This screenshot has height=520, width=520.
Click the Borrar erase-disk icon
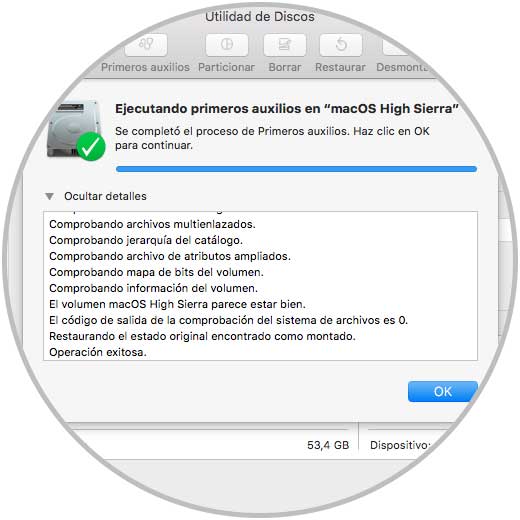click(285, 44)
